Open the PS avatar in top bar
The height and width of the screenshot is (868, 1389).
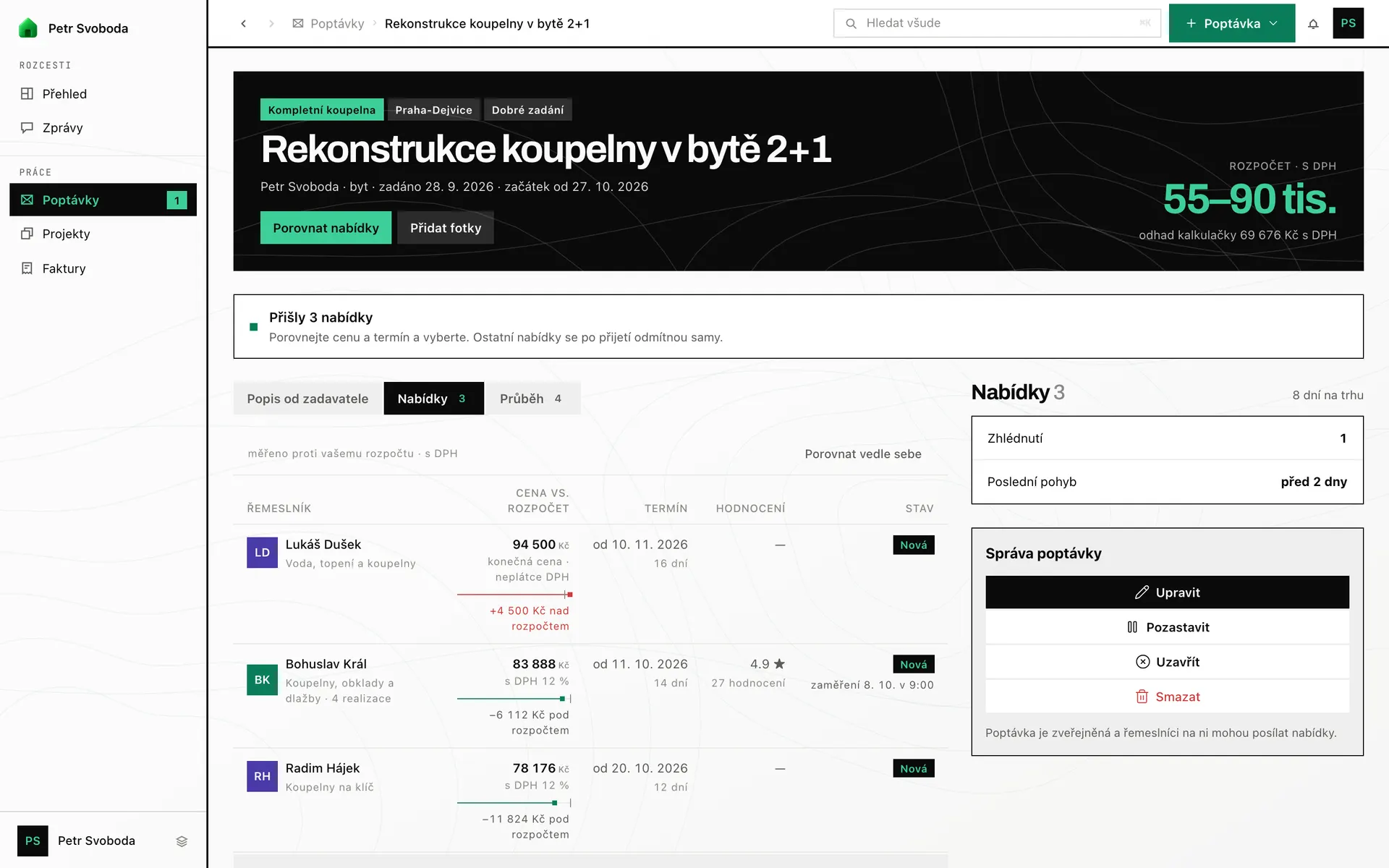click(x=1348, y=23)
